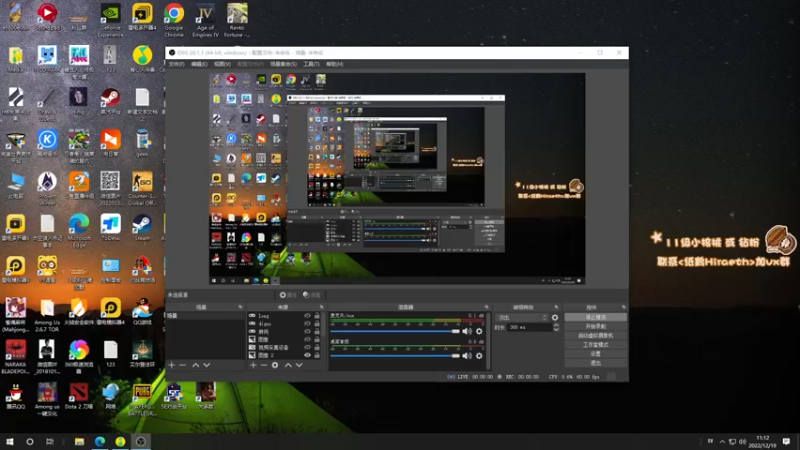Remove the selected scene with minus icon
This screenshot has height=450, width=800.
182,365
